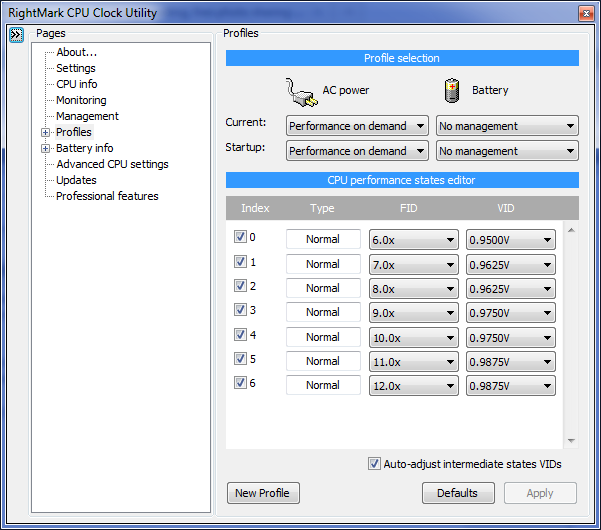Click Type field Normal for index 6
601x530 pixels.
[x=323, y=385]
